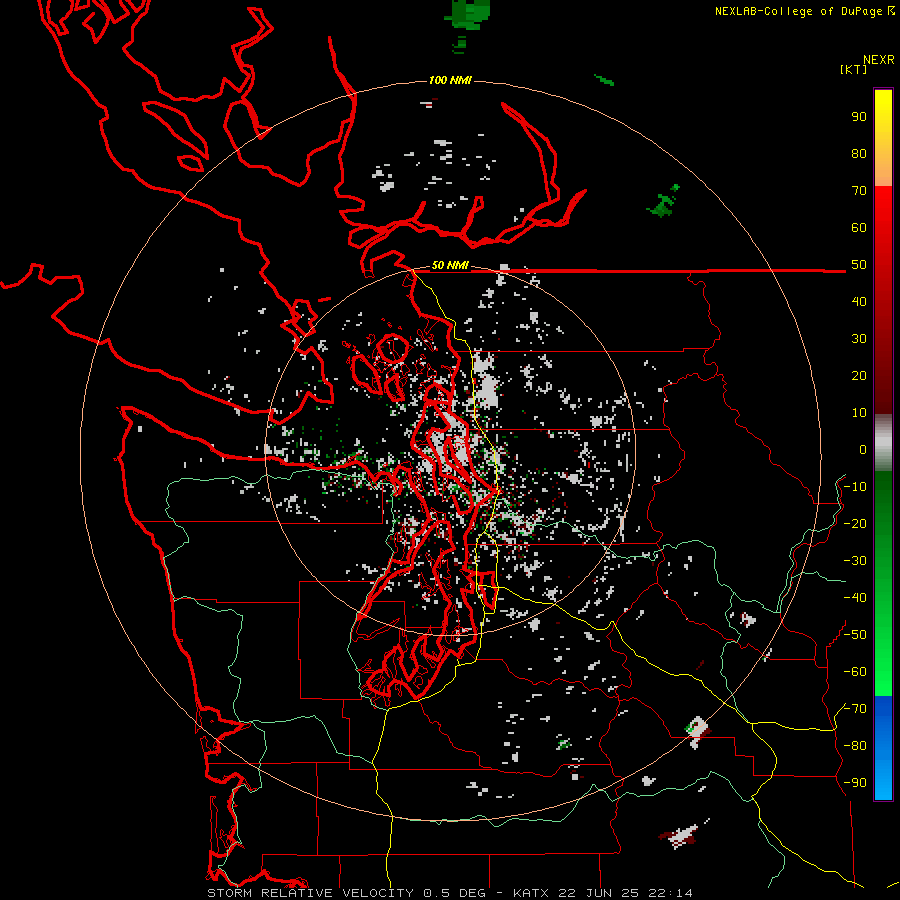Pick the blue bottom segment of the color bar
The height and width of the screenshot is (900, 900).
883,748
